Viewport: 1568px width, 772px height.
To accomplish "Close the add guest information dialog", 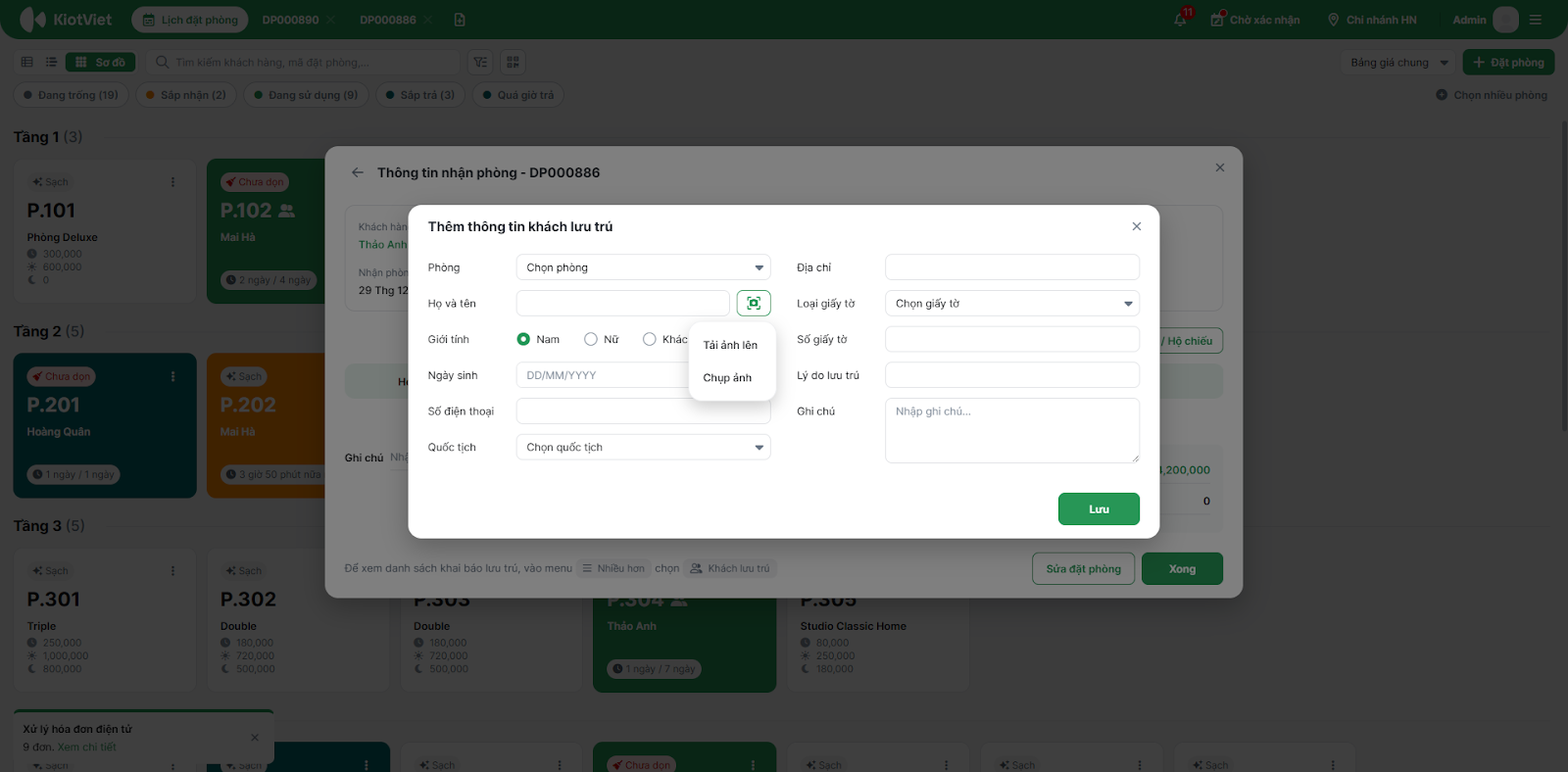I will (x=1137, y=226).
